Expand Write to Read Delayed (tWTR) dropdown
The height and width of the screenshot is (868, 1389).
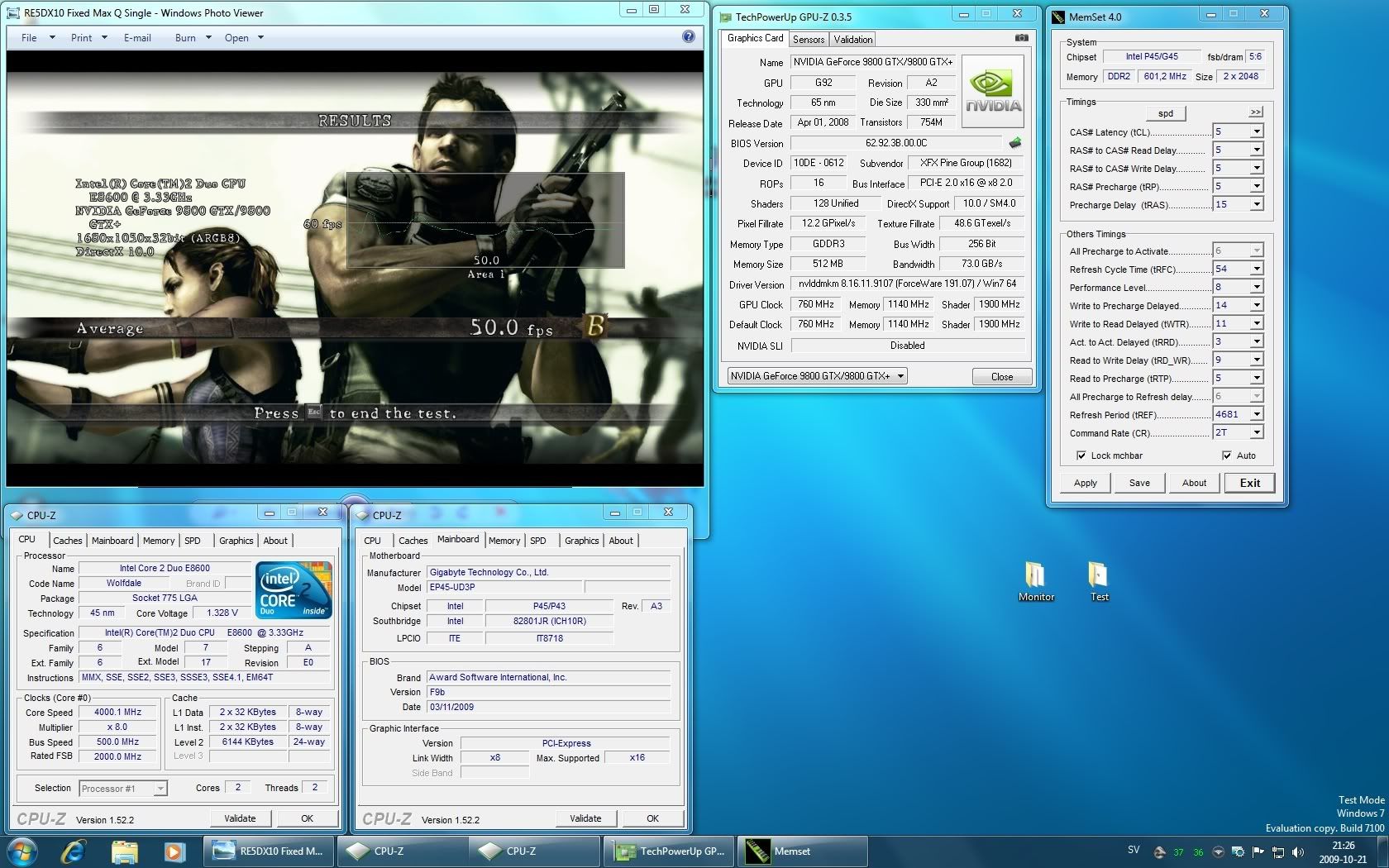pyautogui.click(x=1257, y=323)
